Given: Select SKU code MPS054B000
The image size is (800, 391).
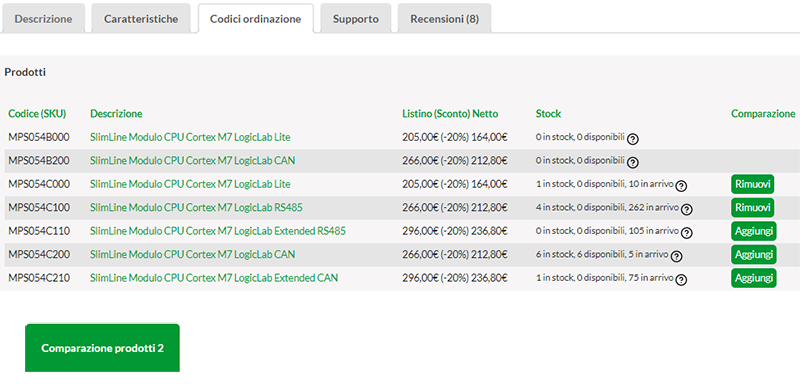Looking at the screenshot, I should click(39, 137).
